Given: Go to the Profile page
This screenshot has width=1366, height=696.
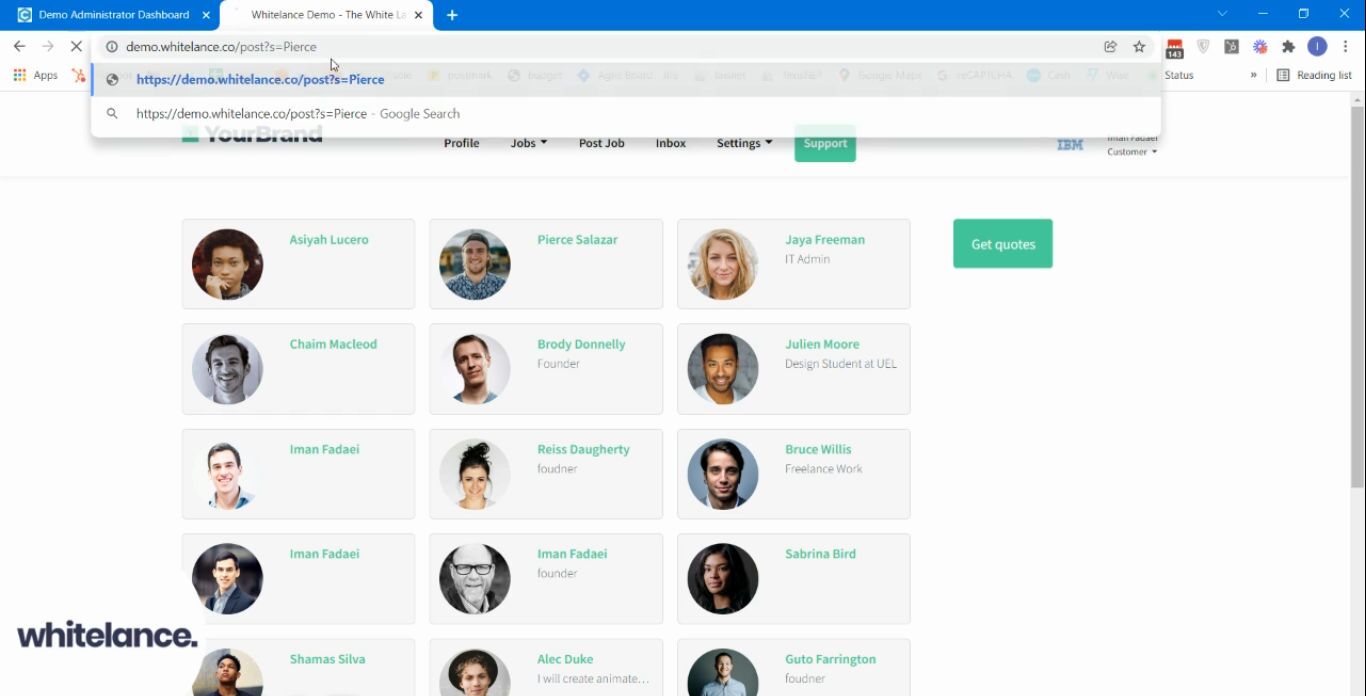Looking at the screenshot, I should click(461, 143).
